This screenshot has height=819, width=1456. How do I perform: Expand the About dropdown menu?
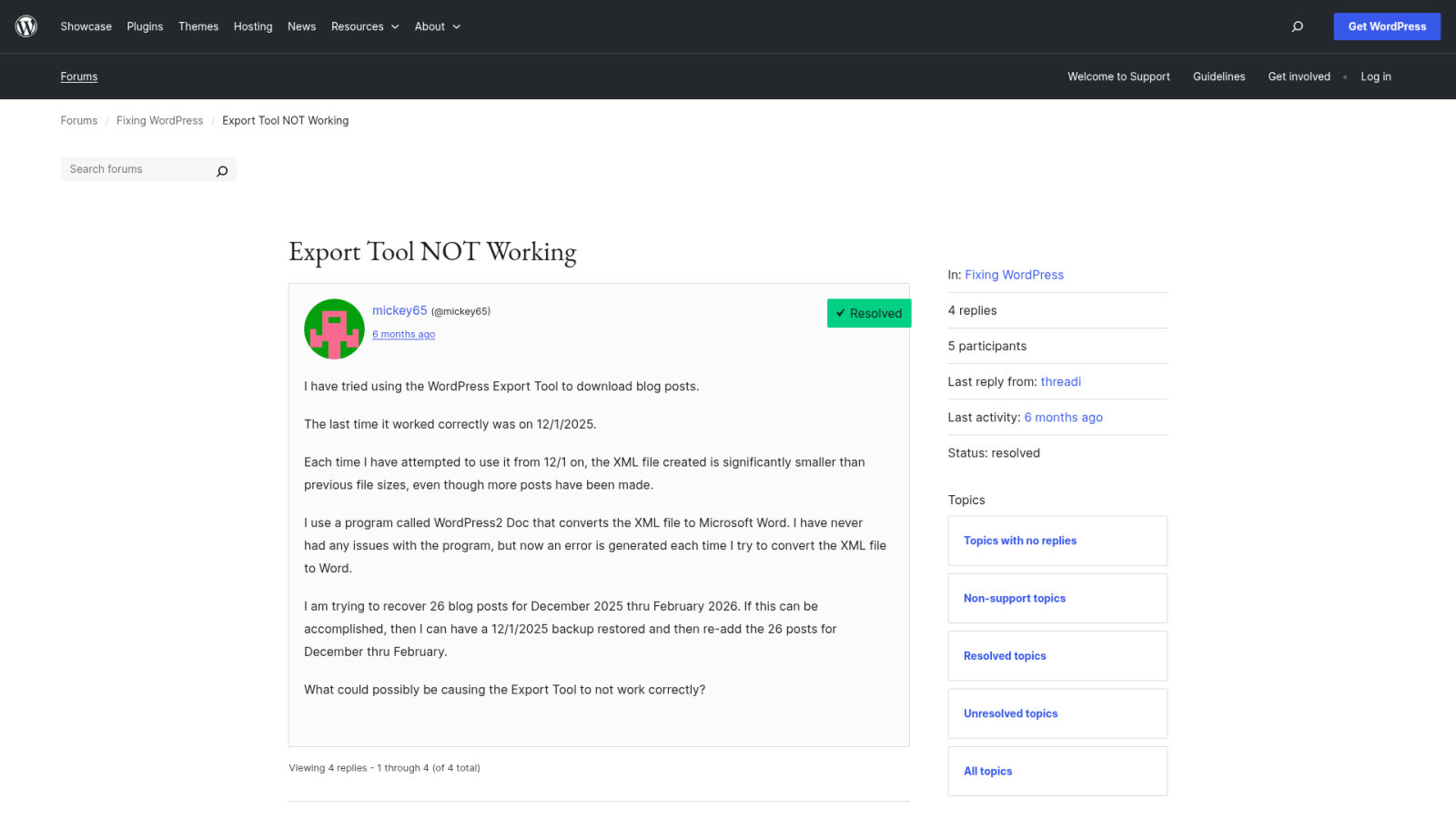pos(438,26)
